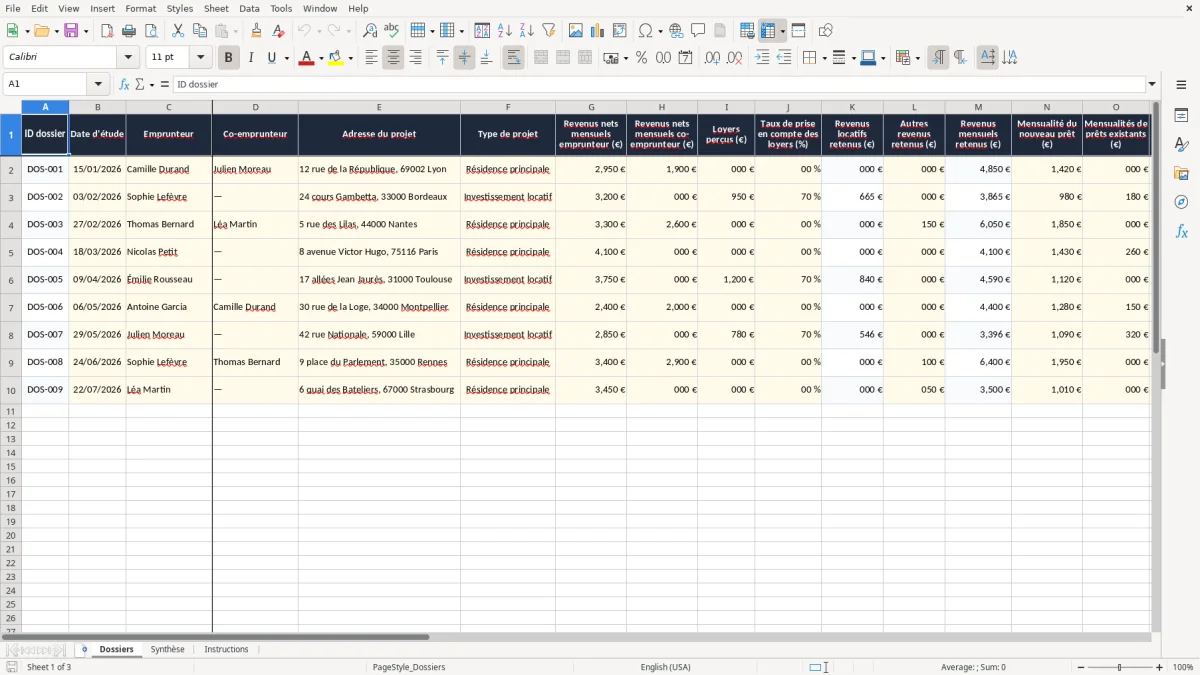Select column E header
Image resolution: width=1200 pixels, height=675 pixels.
(379, 107)
